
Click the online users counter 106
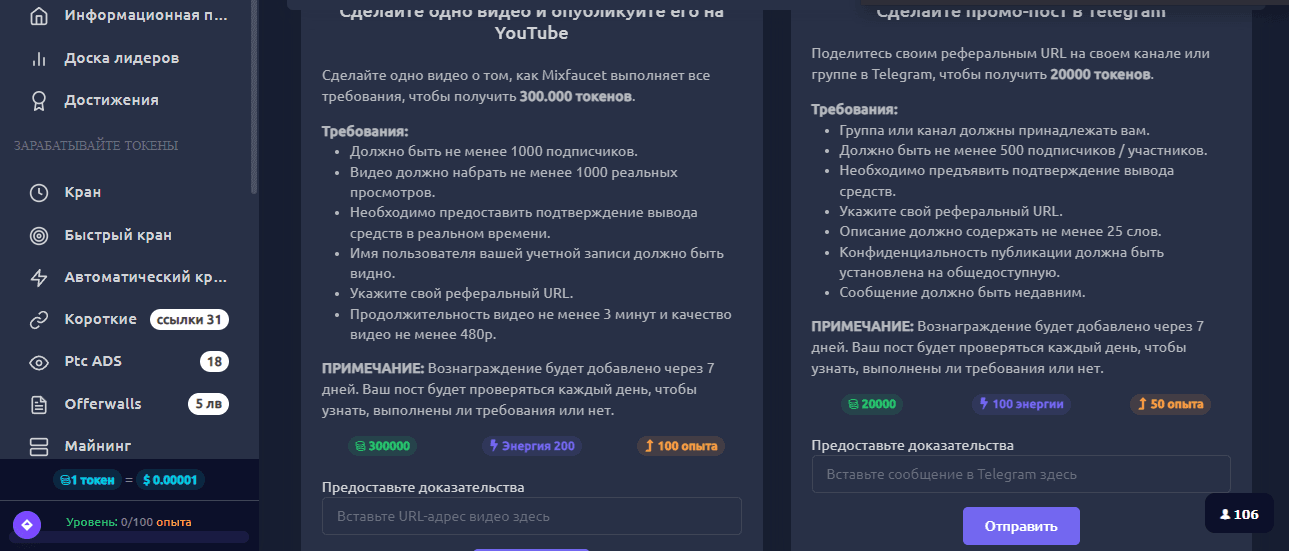[x=1239, y=514]
